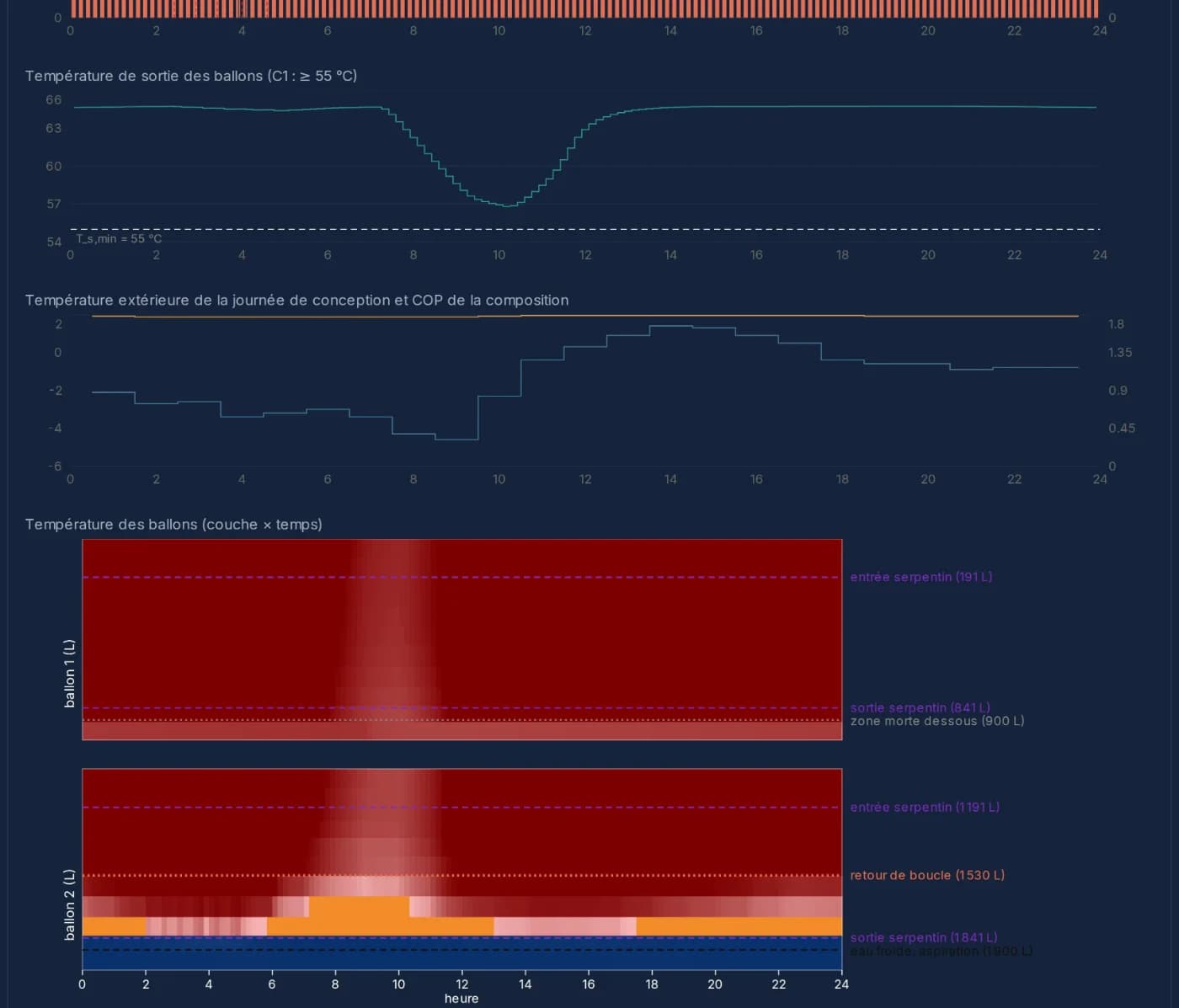Click the 'heure' x-axis label

461,999
